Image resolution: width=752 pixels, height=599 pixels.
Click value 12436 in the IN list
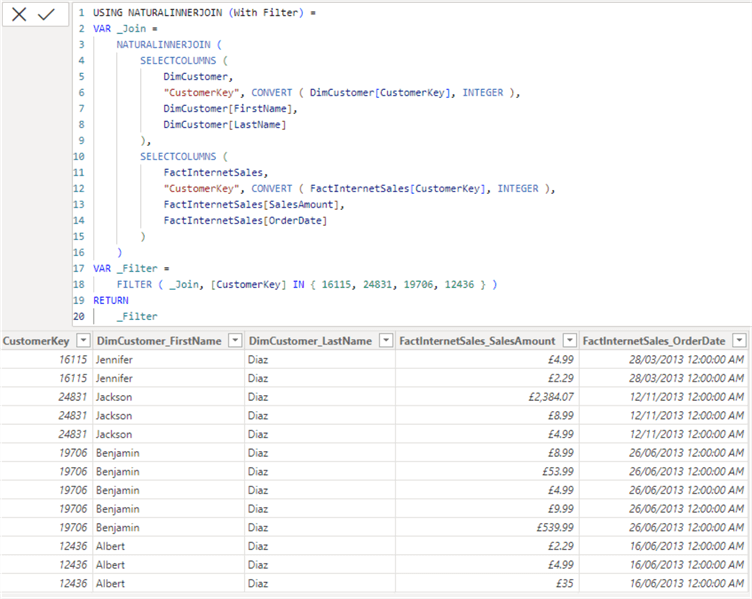click(x=459, y=284)
